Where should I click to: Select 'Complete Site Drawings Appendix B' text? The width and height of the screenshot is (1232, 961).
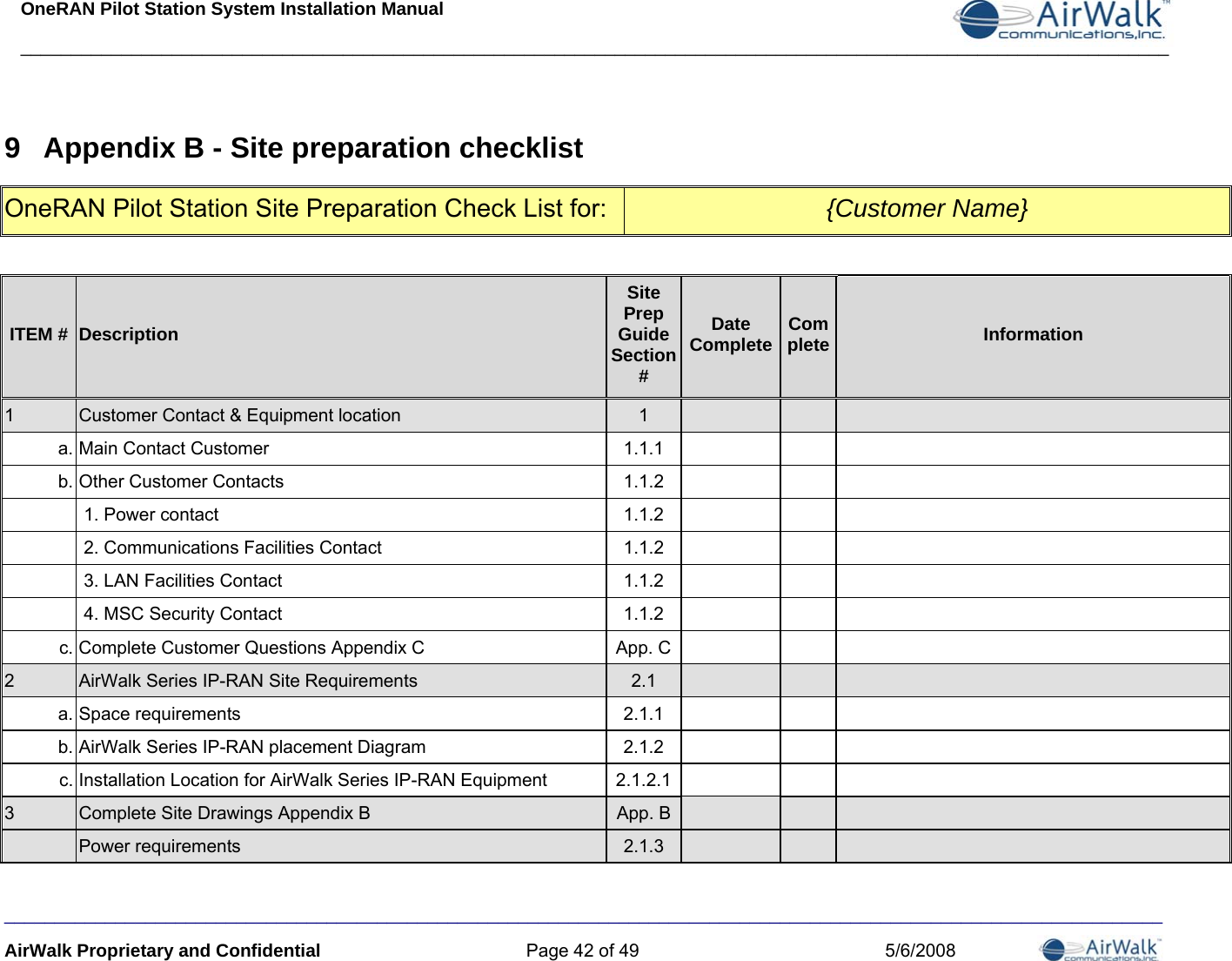224,813
